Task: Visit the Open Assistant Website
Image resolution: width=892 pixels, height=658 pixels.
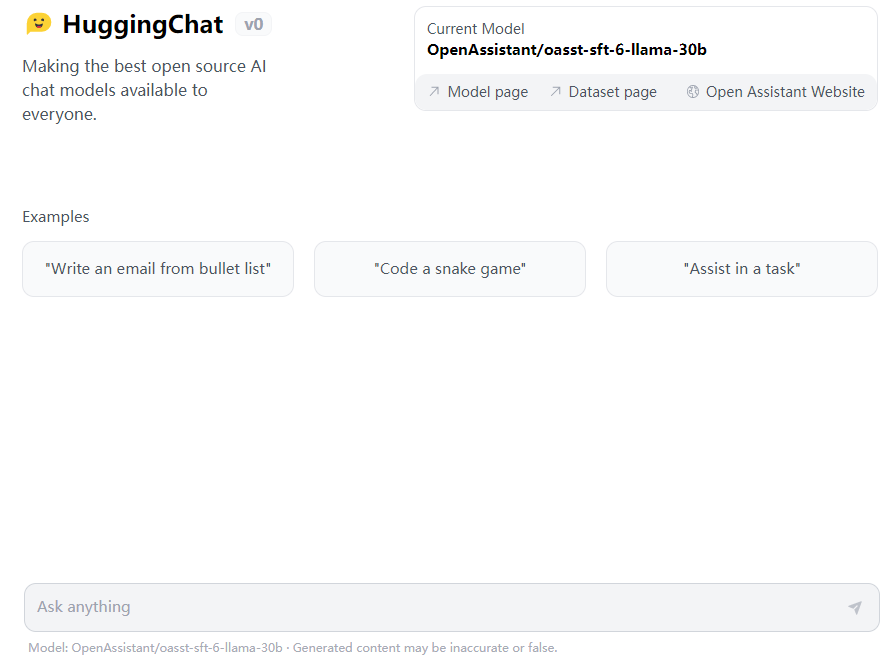Action: (785, 91)
